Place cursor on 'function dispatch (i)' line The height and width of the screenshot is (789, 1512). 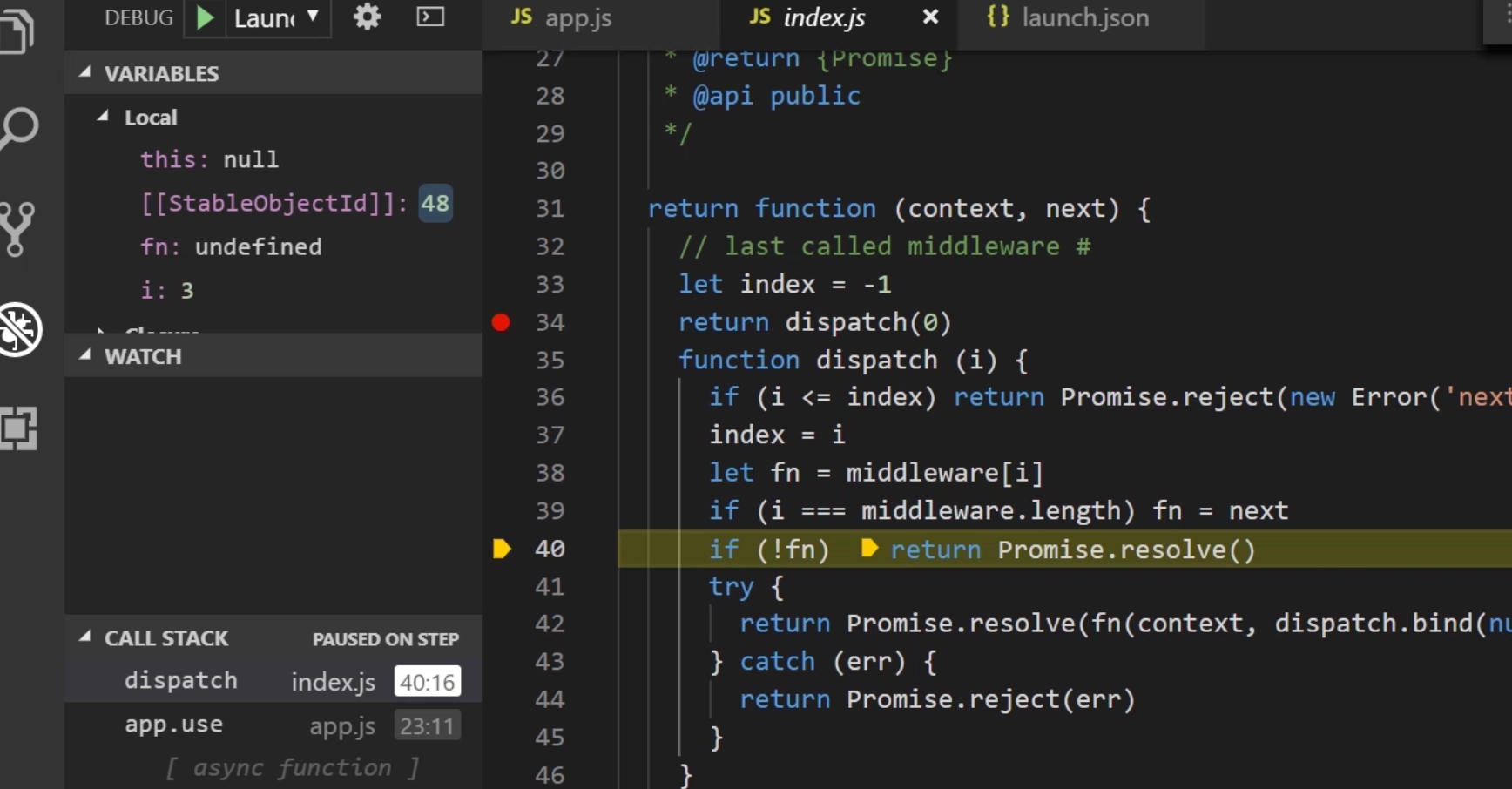point(853,360)
